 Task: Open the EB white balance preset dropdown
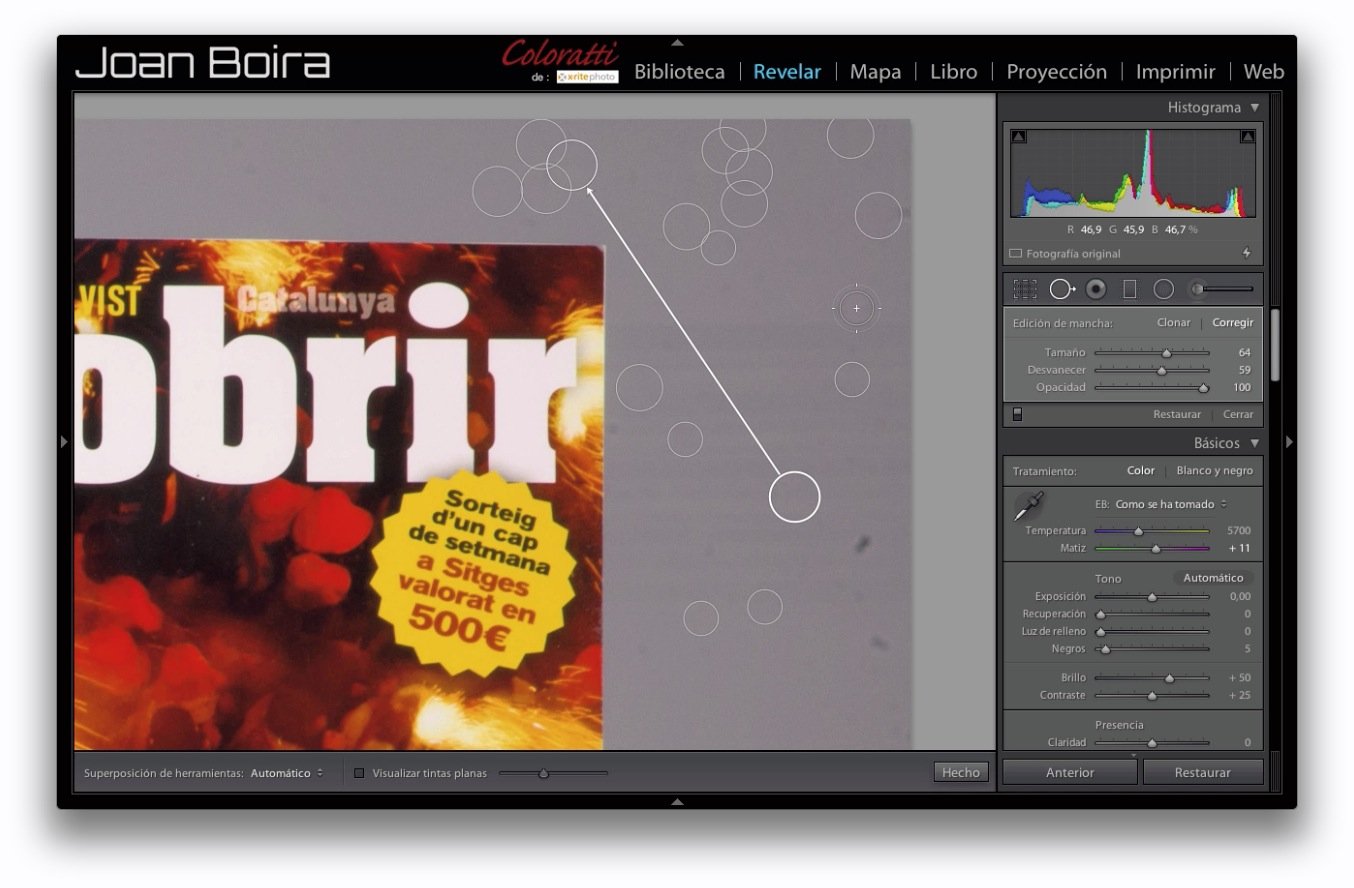[x=1171, y=504]
